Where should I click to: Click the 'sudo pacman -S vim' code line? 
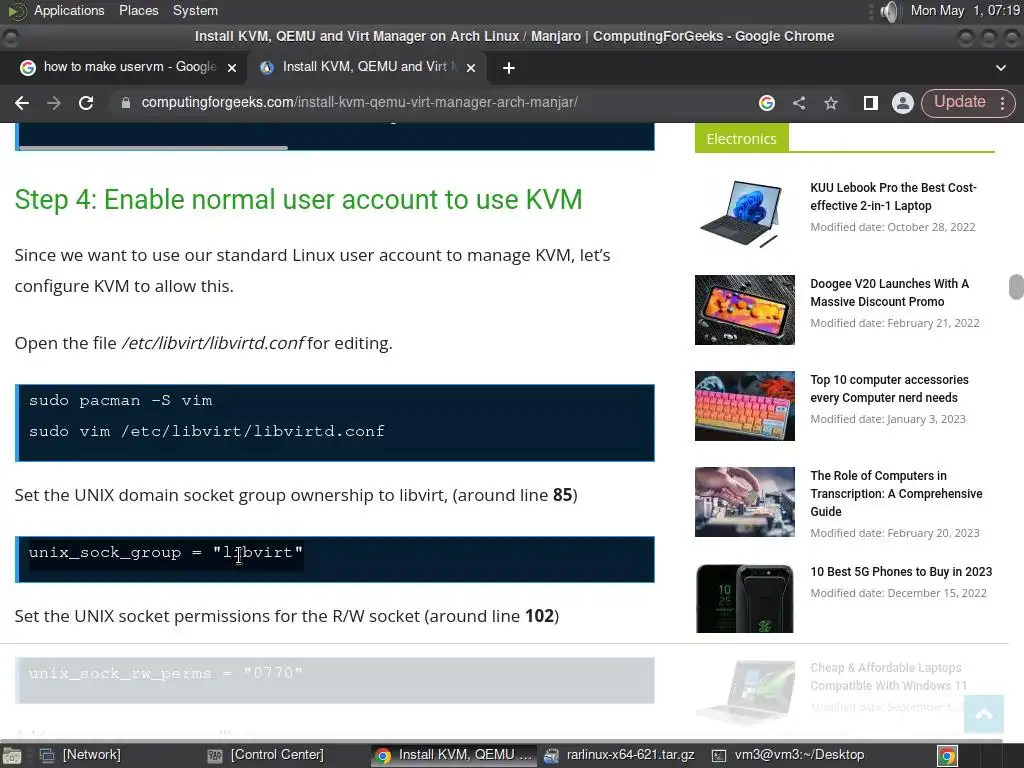(120, 400)
